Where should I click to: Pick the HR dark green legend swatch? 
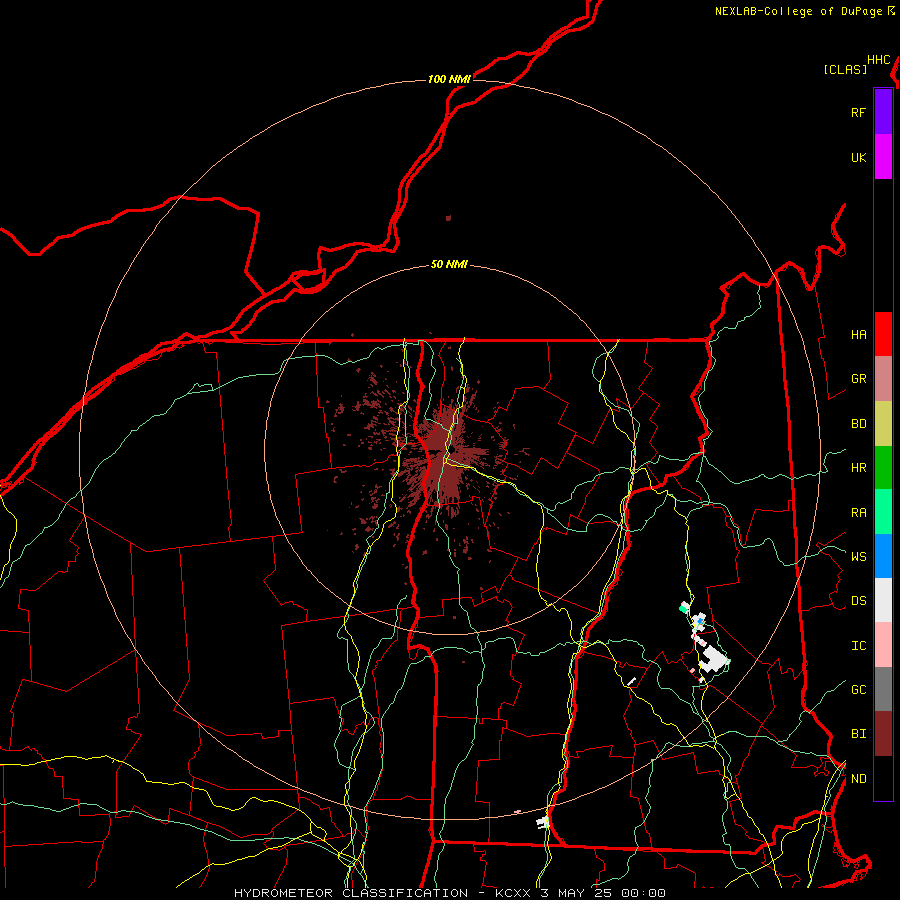[x=883, y=468]
